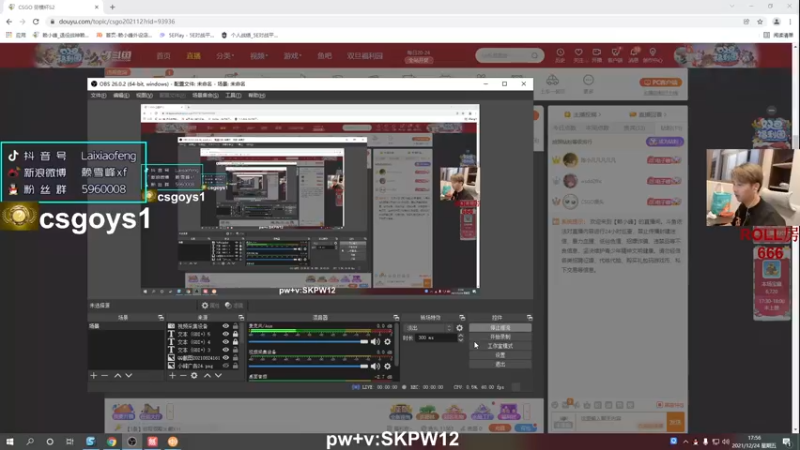Expand Douyu category dropdown in navigation

tap(224, 56)
